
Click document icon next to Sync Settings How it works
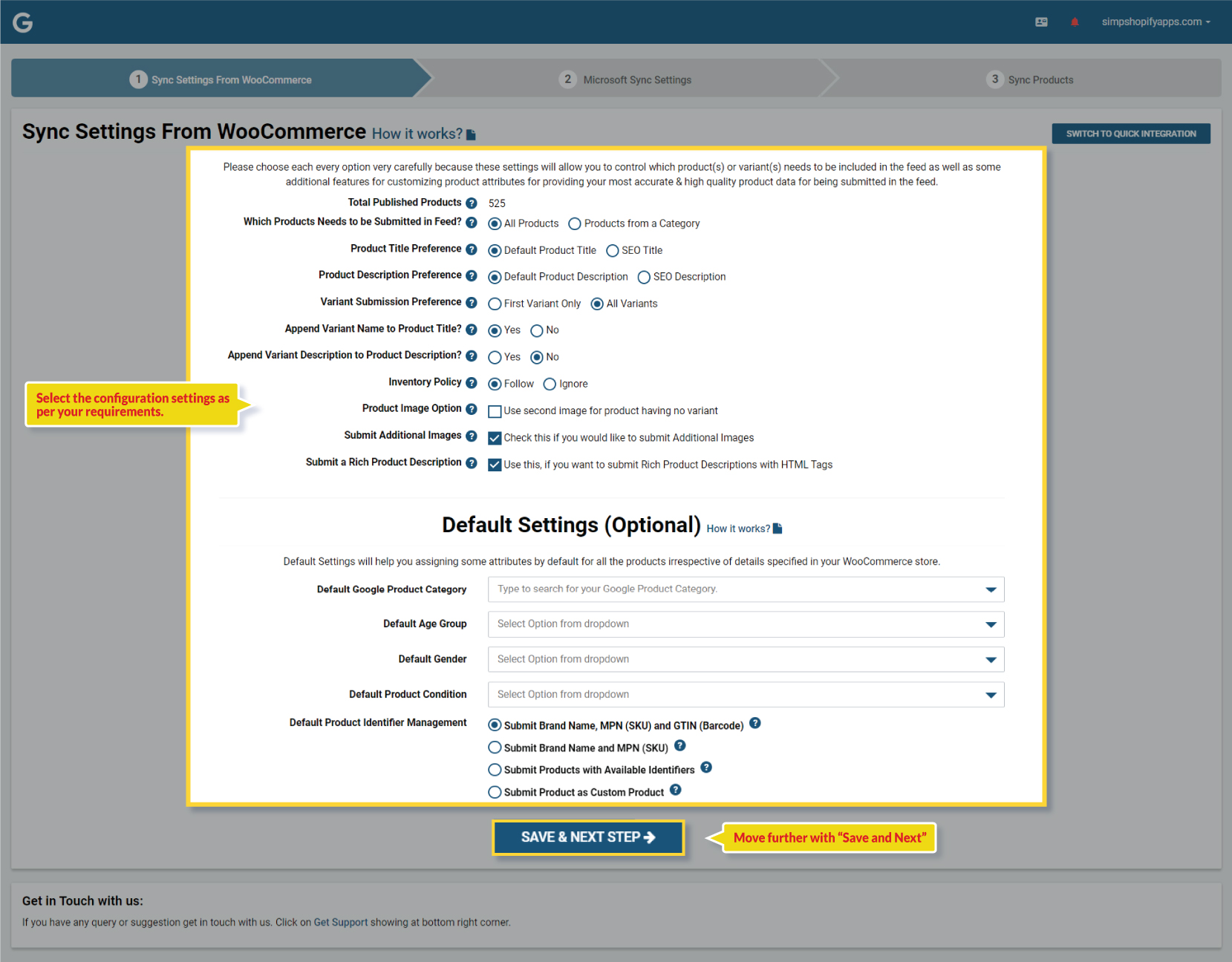coord(471,134)
